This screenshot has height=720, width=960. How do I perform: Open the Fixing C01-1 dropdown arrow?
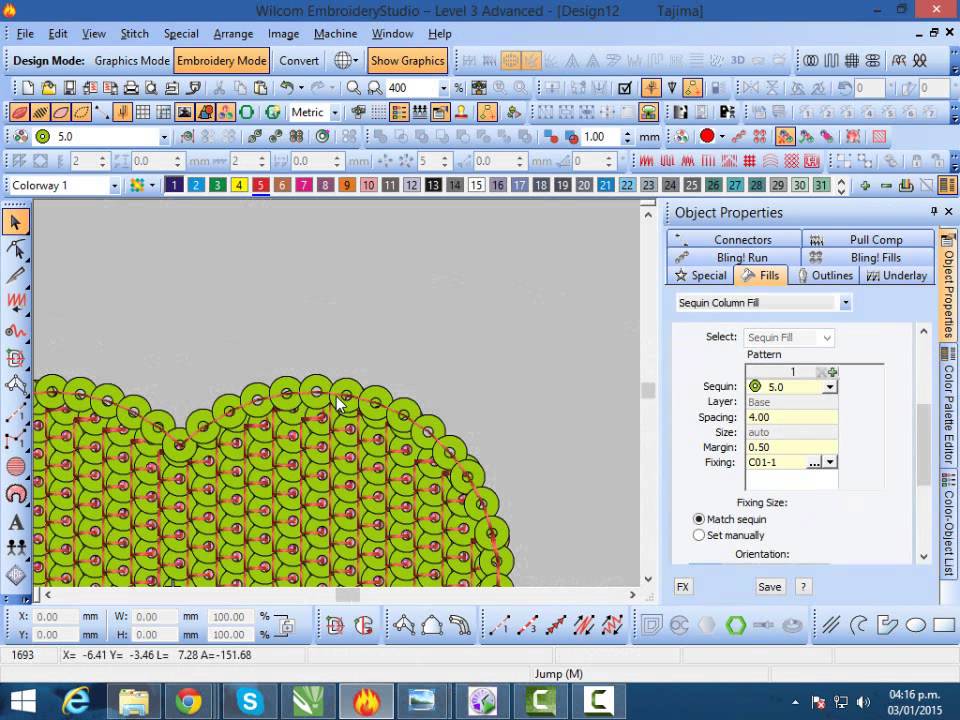(830, 462)
